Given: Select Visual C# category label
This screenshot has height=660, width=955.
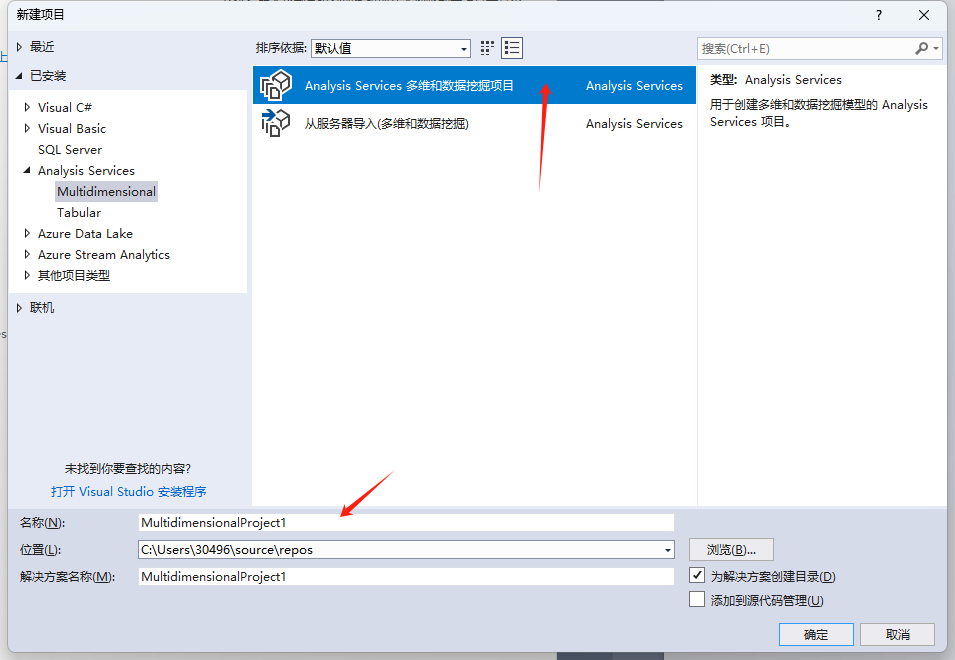Looking at the screenshot, I should click(65, 108).
